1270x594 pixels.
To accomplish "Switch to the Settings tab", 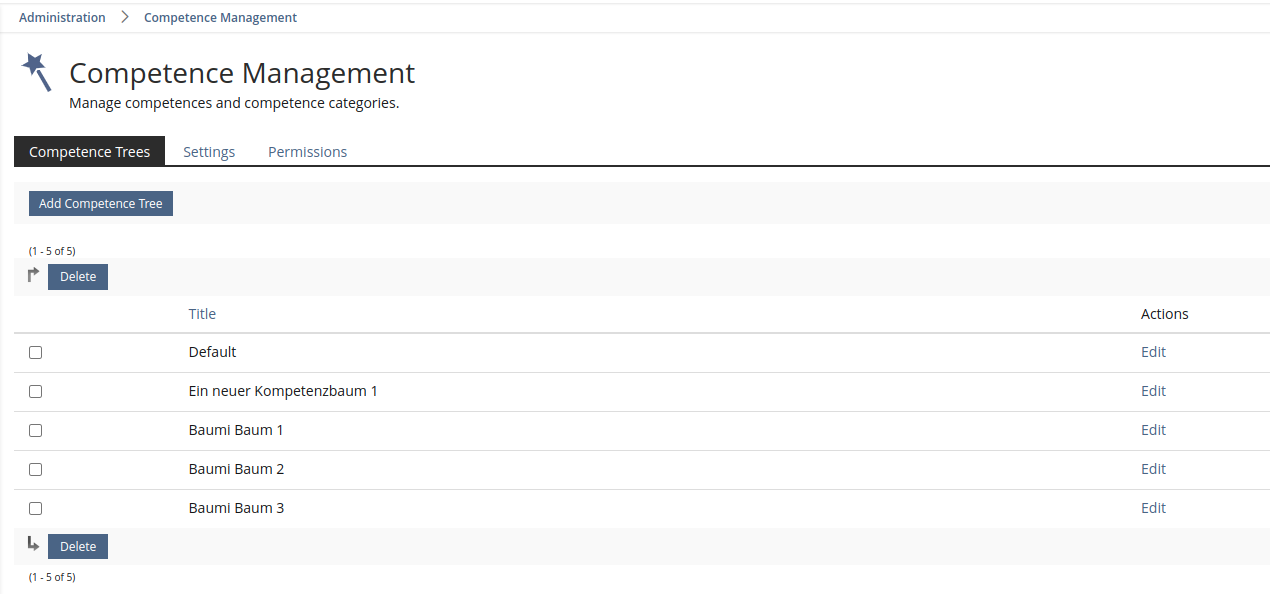I will (209, 152).
